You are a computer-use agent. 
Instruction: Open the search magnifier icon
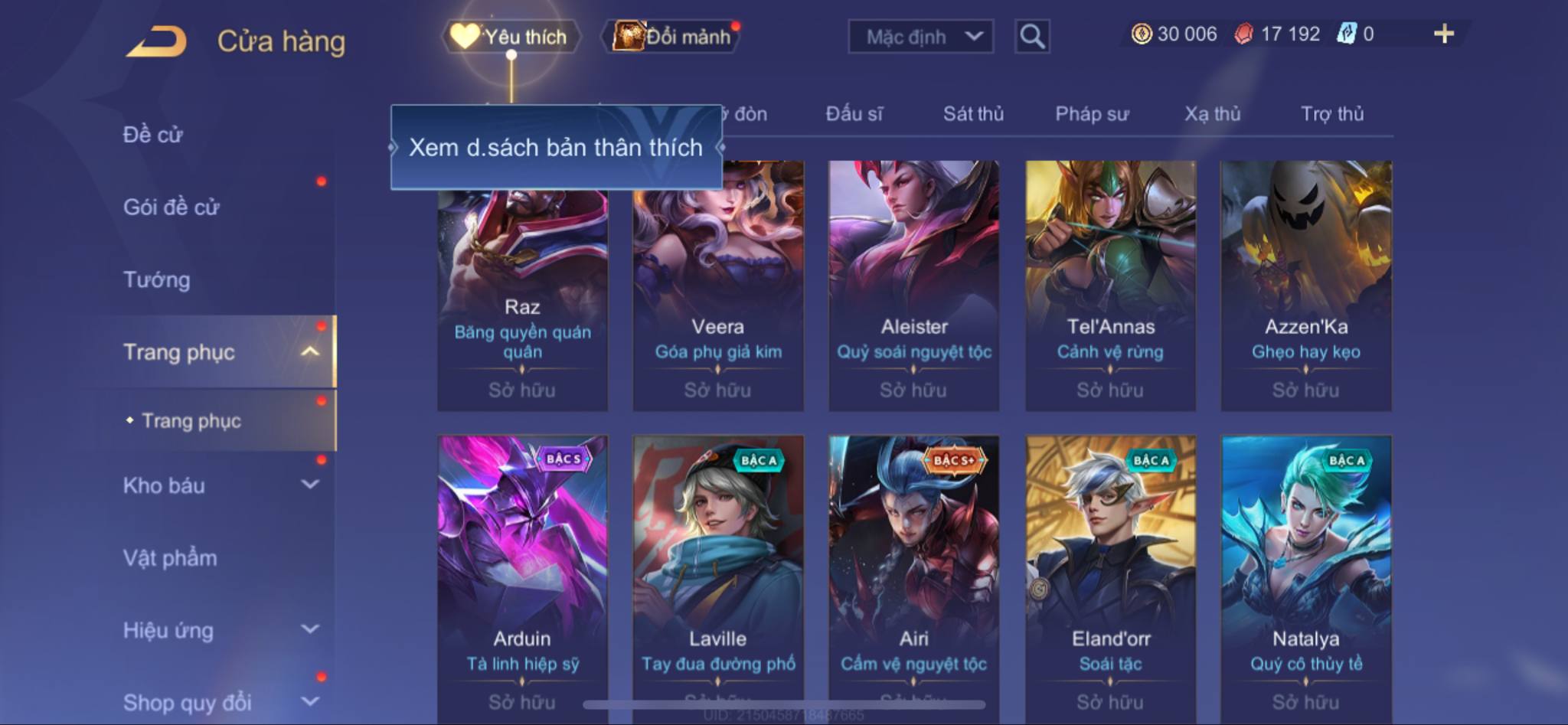pos(1032,36)
